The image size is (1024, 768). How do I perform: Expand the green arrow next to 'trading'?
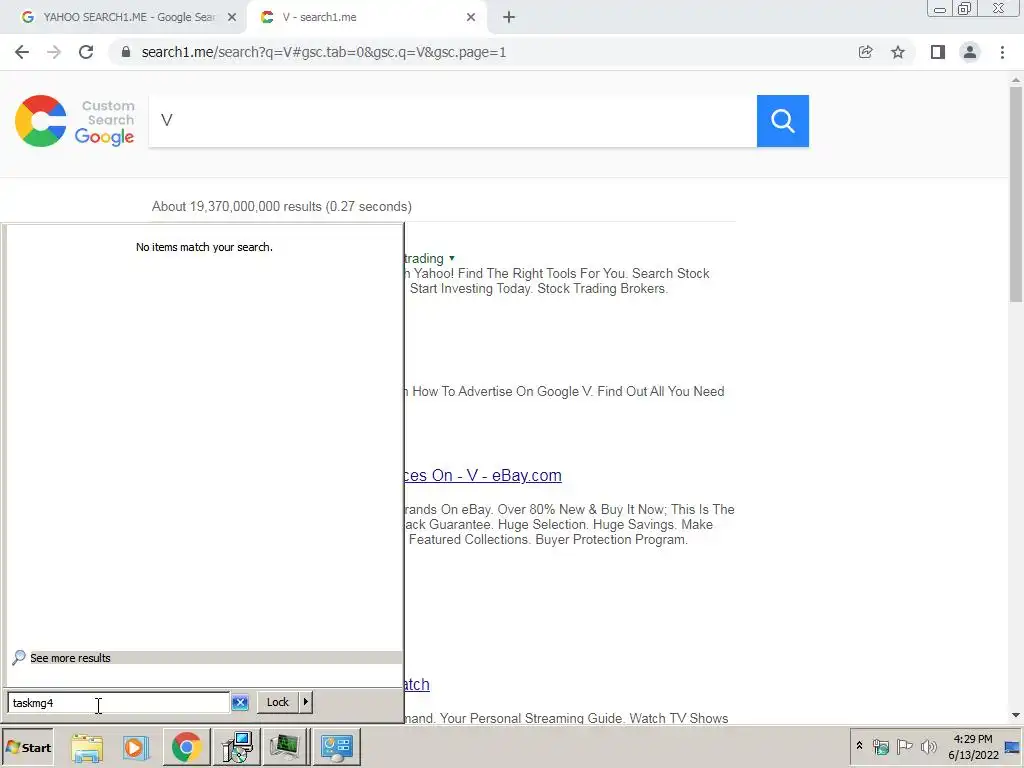pos(452,259)
